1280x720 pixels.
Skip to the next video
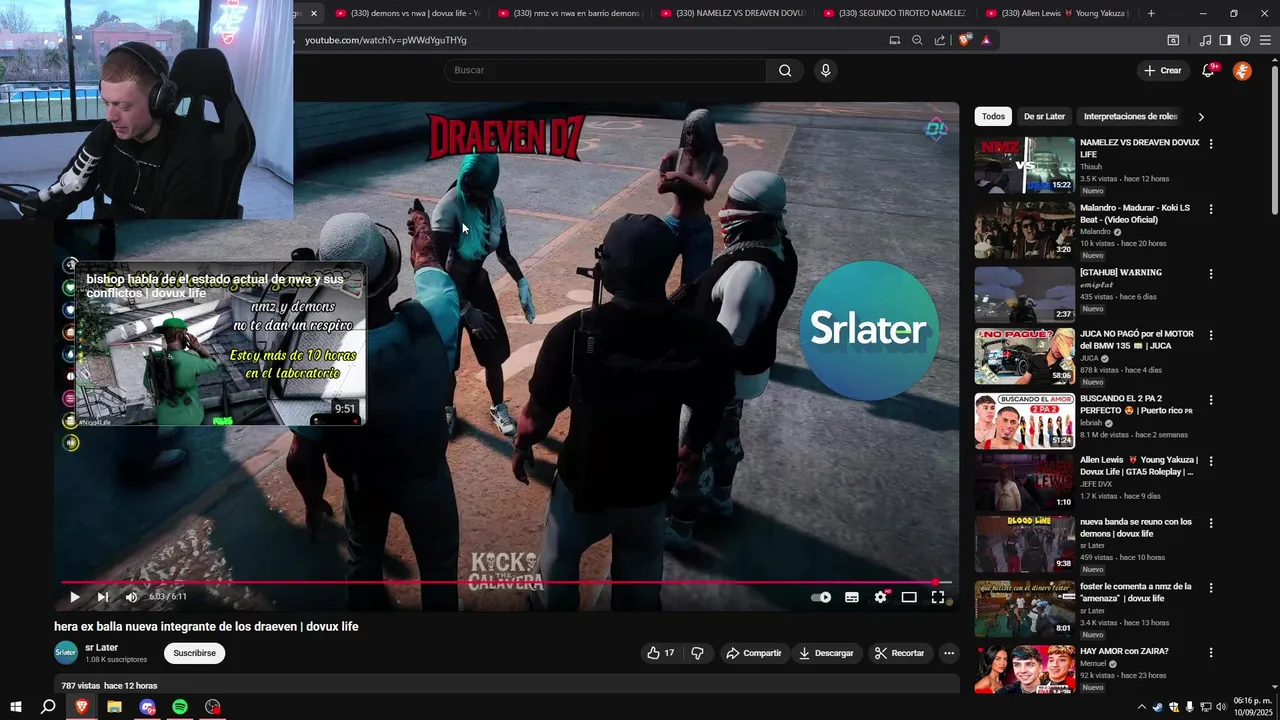[102, 597]
